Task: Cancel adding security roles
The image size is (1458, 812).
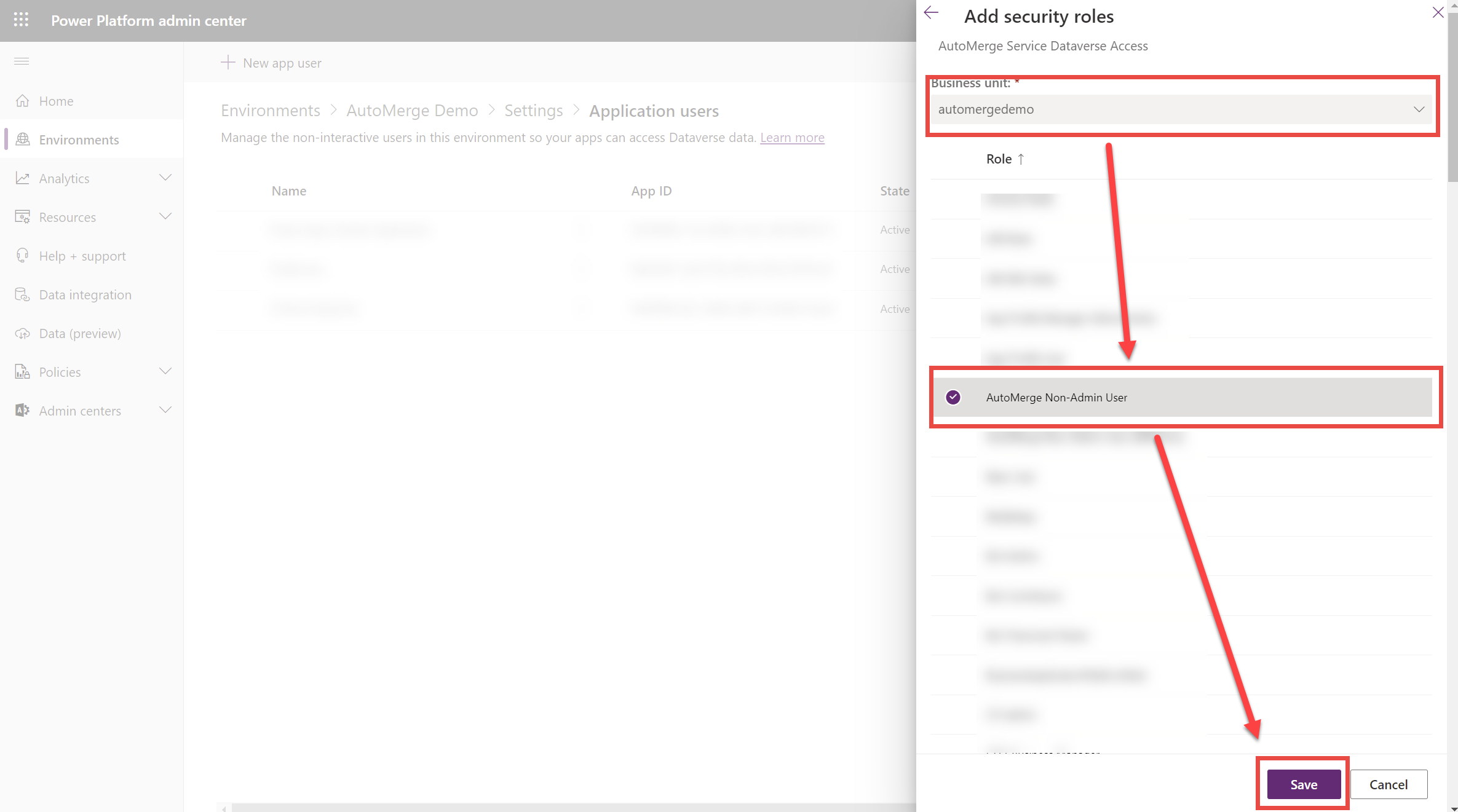Action: [1389, 784]
